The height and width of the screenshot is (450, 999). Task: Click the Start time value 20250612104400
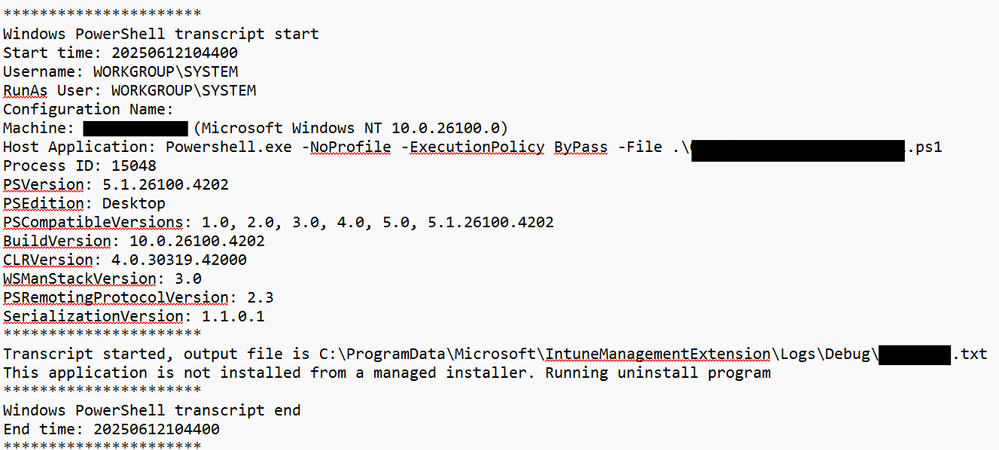coord(175,53)
